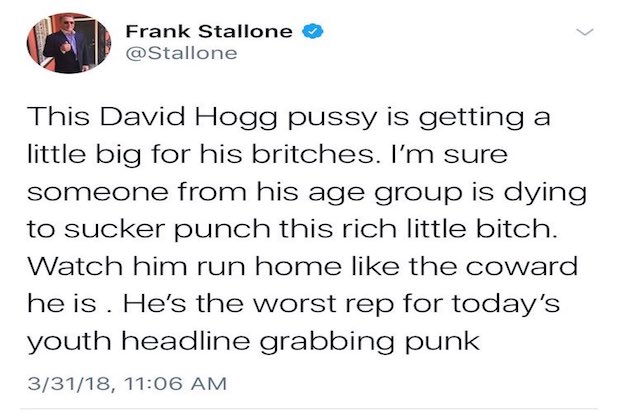Screen dimensions: 618x412
Task: Click the word britches in tweet text
Action: point(313,153)
